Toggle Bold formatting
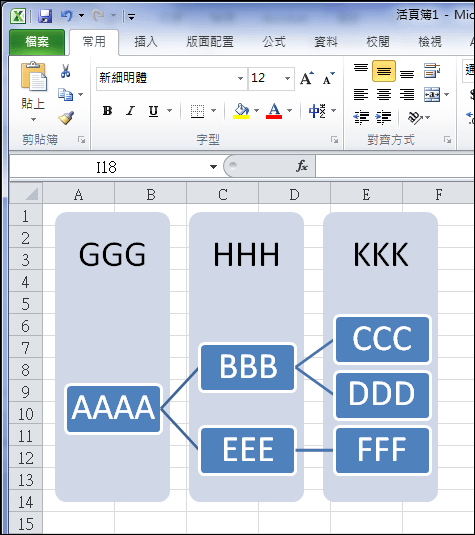475x535 pixels. click(107, 111)
